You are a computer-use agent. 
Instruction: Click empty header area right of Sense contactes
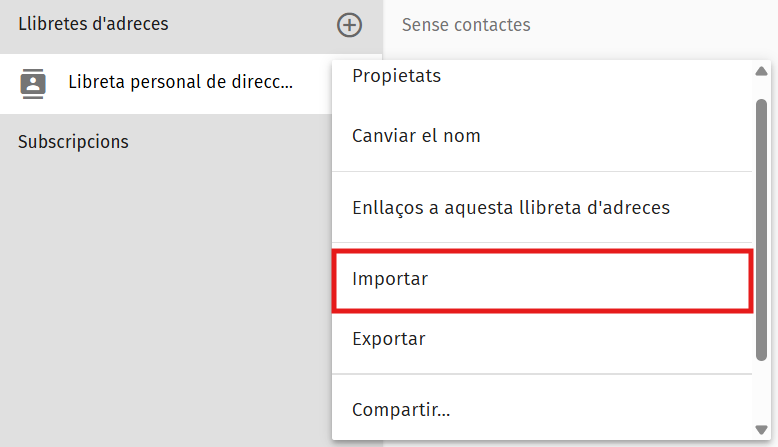(x=650, y=25)
